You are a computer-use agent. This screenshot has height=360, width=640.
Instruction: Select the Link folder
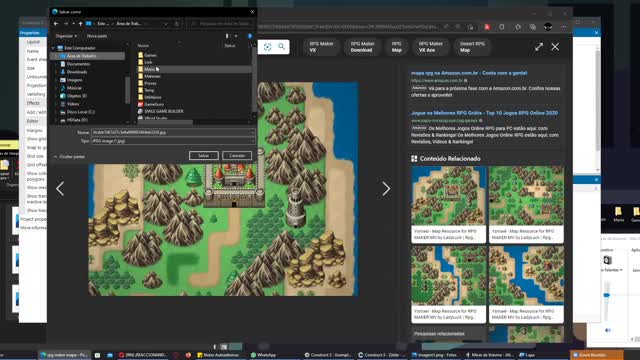pyautogui.click(x=148, y=62)
